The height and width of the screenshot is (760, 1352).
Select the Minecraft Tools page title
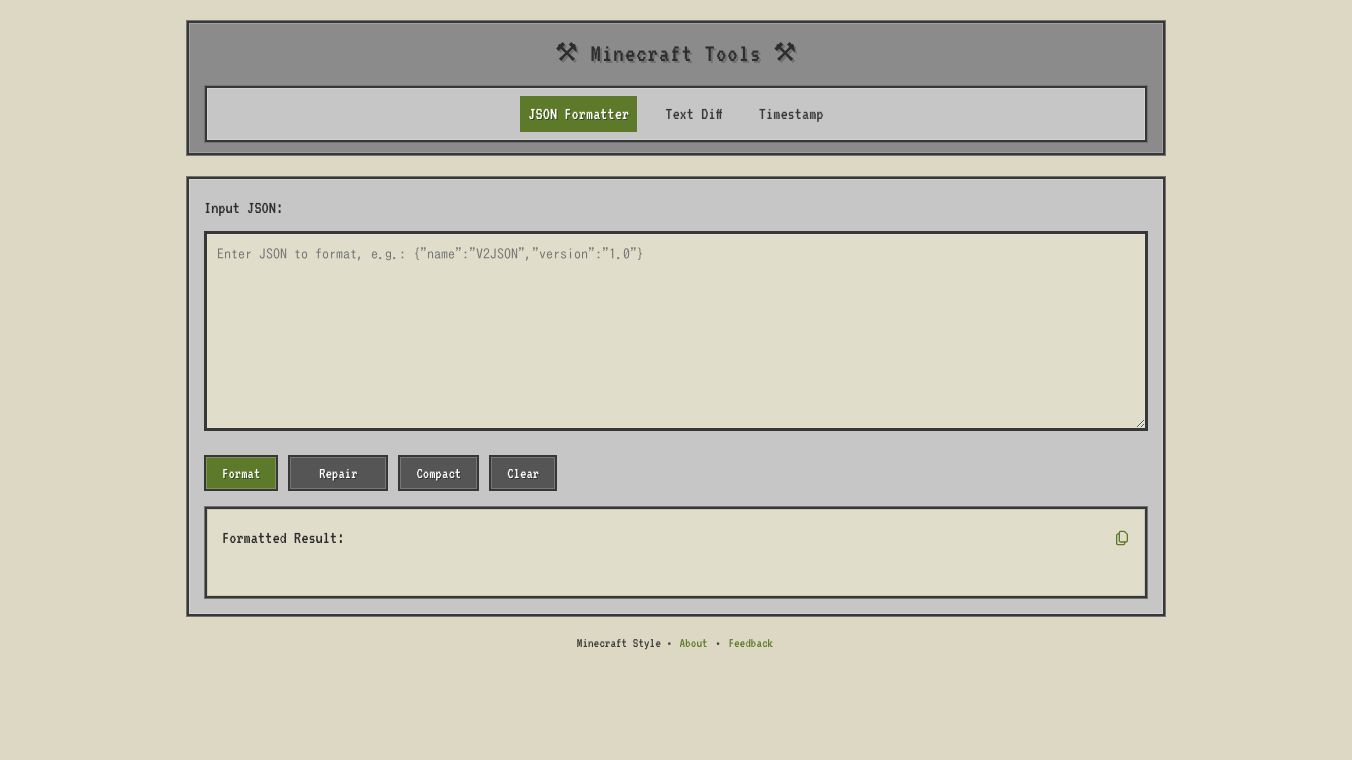tap(676, 53)
